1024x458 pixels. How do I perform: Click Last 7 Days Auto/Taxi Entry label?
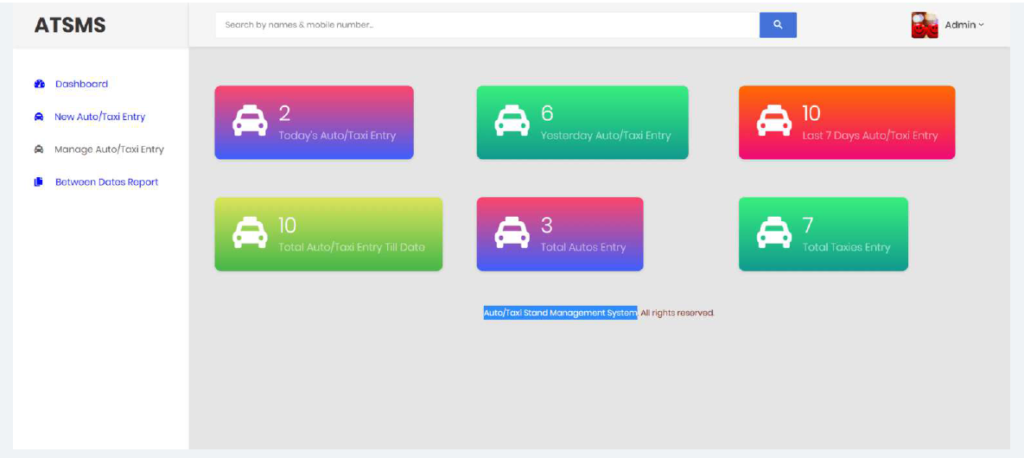point(870,136)
